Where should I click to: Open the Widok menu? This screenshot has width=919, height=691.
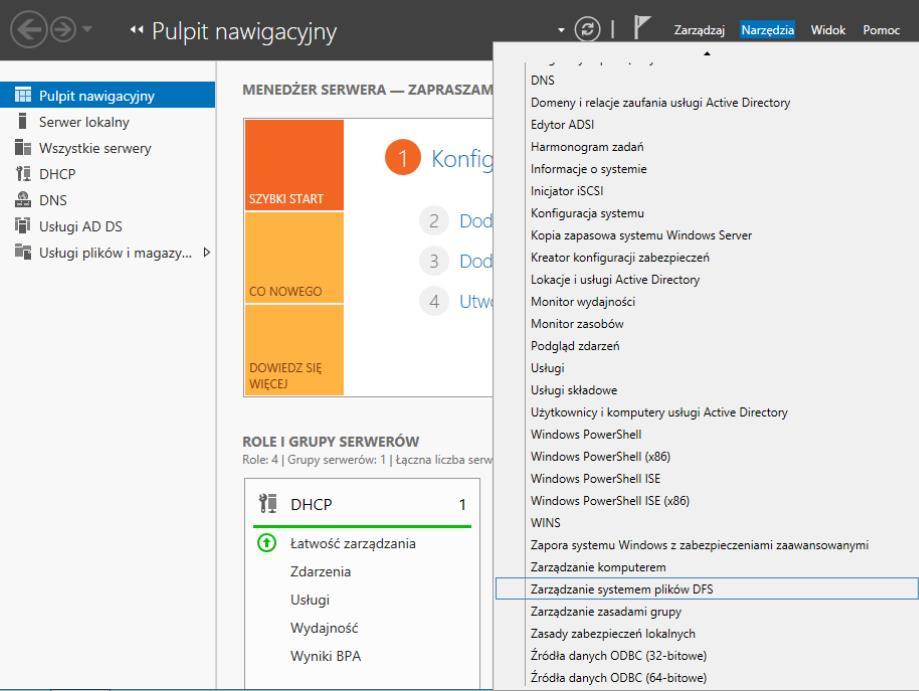click(828, 30)
